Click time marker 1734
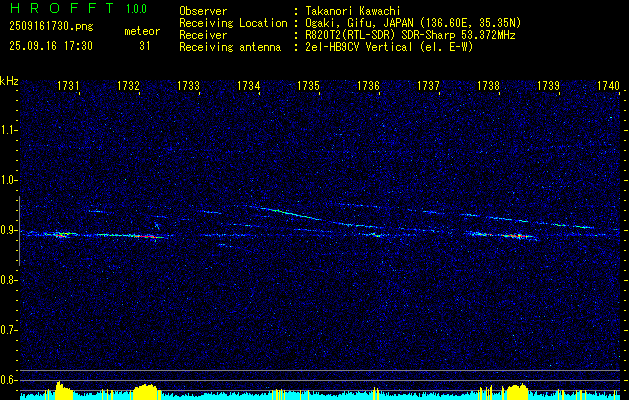This screenshot has height=400, width=629. coord(248,86)
